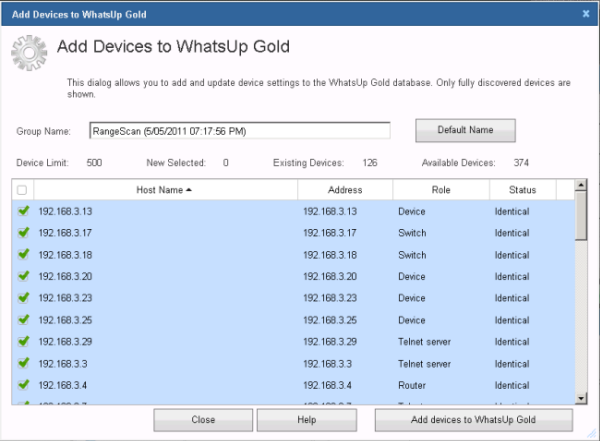Image resolution: width=600 pixels, height=441 pixels.
Task: Click the Host Name sort arrow indicator
Action: pyautogui.click(x=189, y=190)
